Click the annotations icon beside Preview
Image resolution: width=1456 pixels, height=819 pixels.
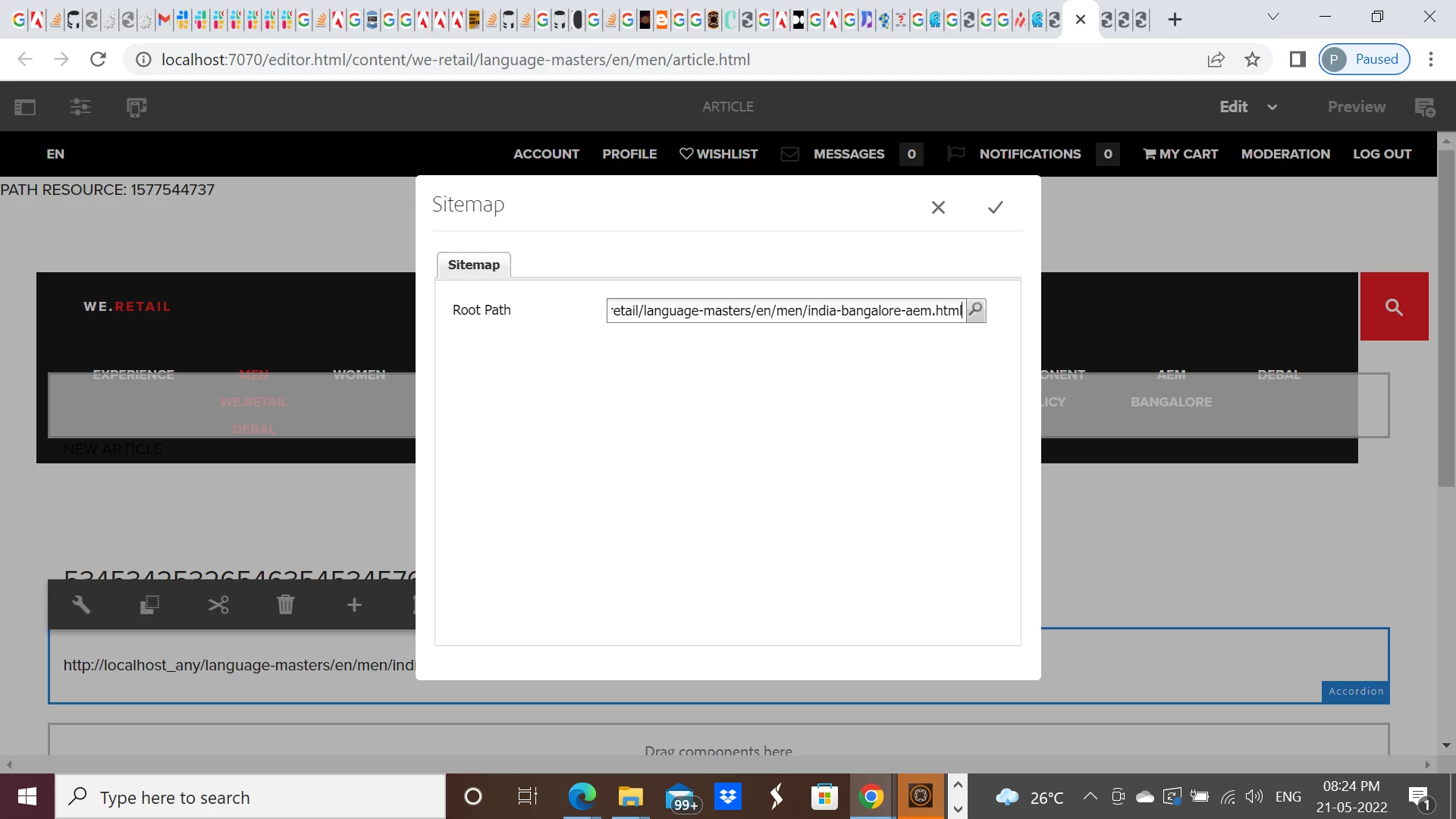click(1425, 107)
